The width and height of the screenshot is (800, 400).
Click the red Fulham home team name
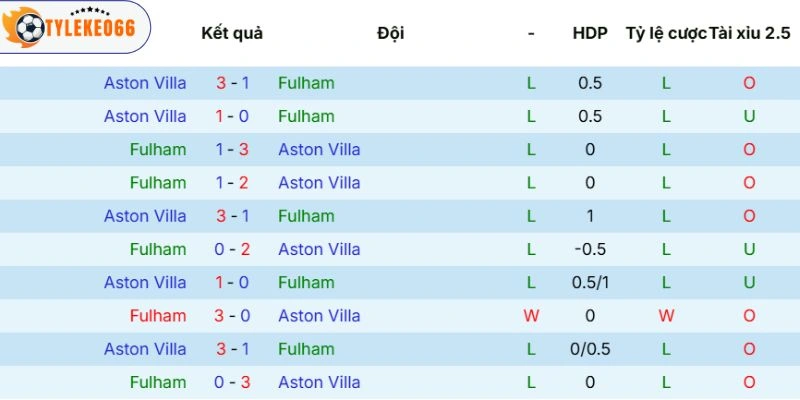click(x=158, y=316)
